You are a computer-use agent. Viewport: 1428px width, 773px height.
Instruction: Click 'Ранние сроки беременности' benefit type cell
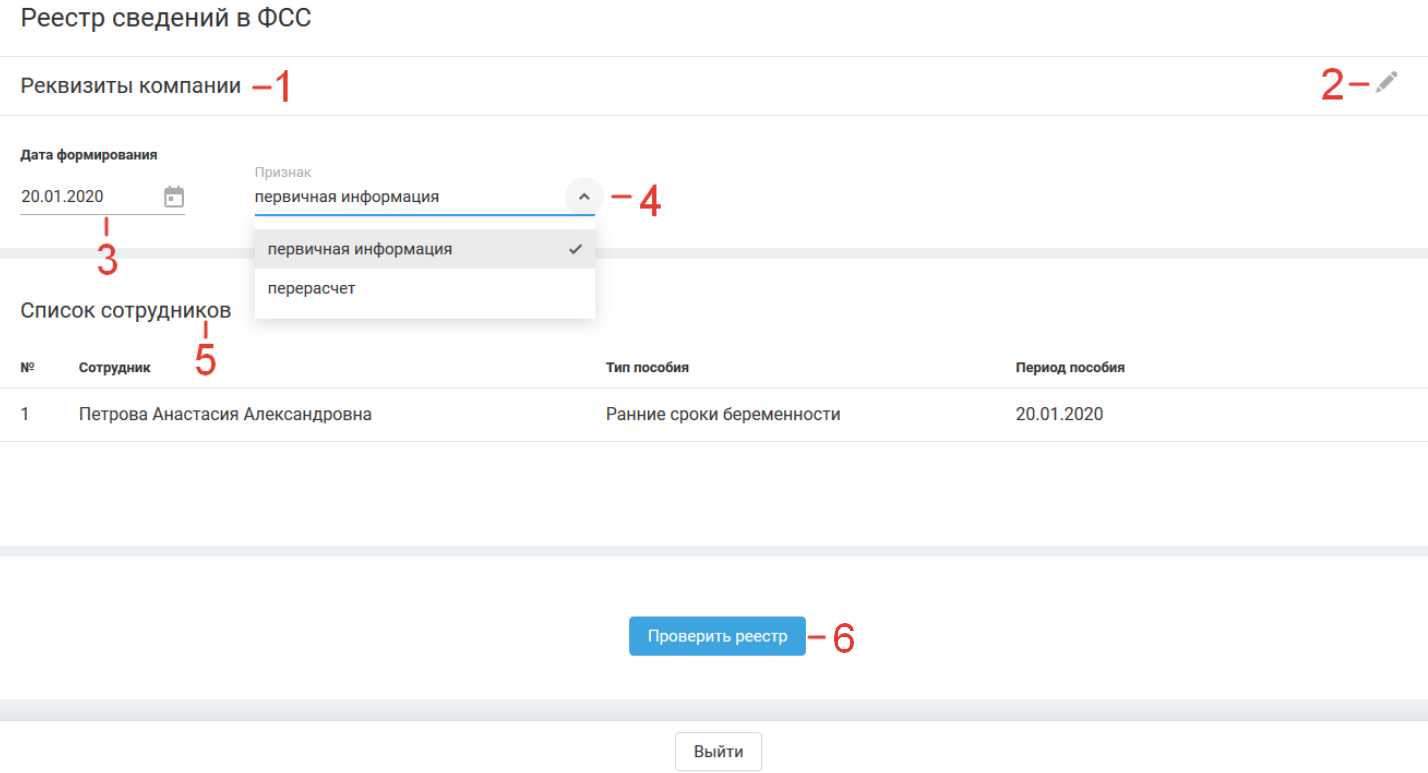coord(723,414)
